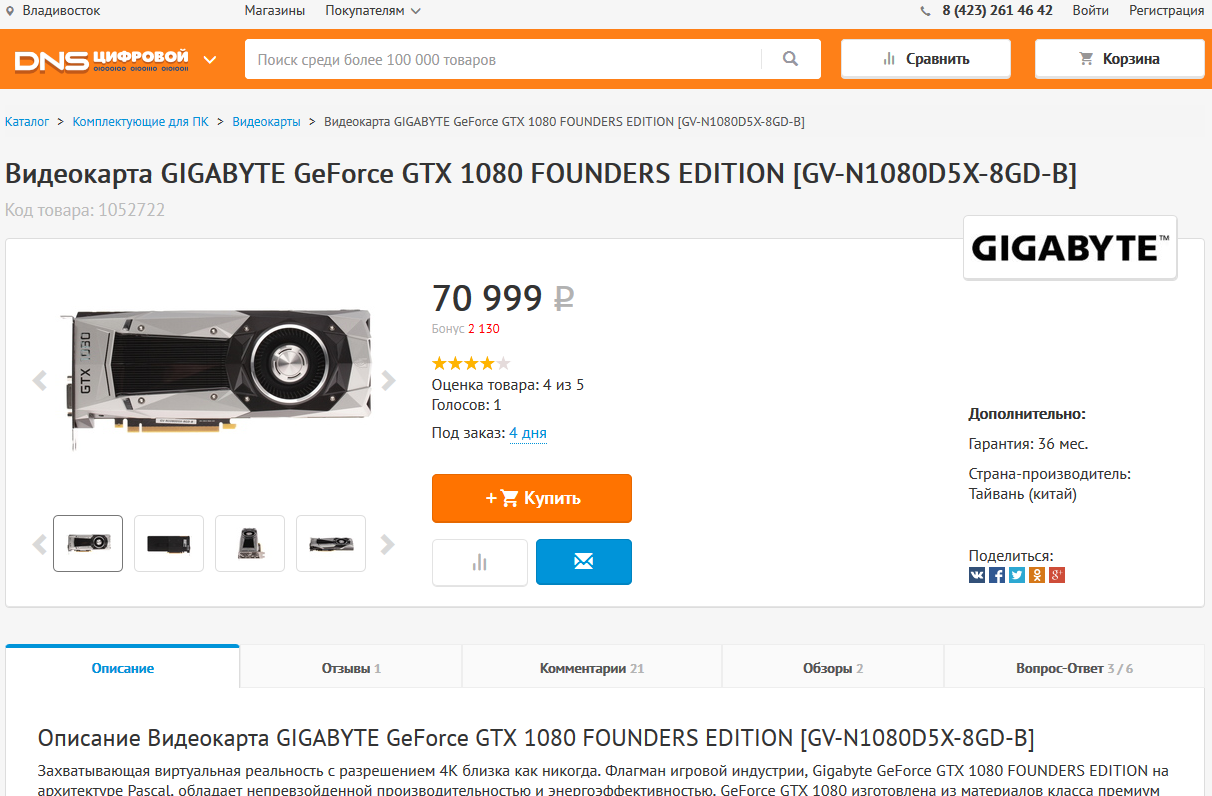Open the Корзина cart button
Image resolution: width=1212 pixels, height=796 pixels.
click(1119, 59)
